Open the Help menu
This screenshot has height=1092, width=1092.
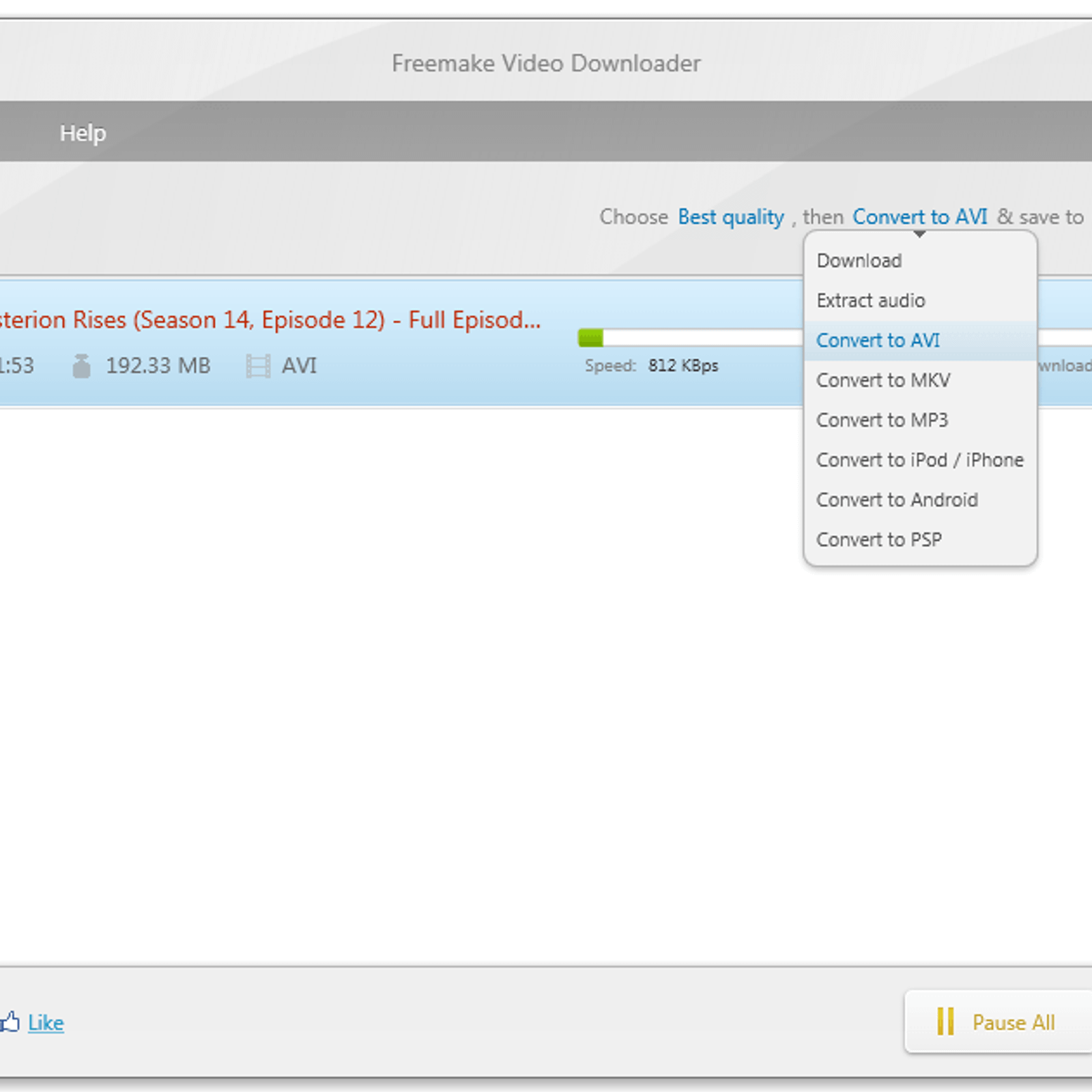83,132
